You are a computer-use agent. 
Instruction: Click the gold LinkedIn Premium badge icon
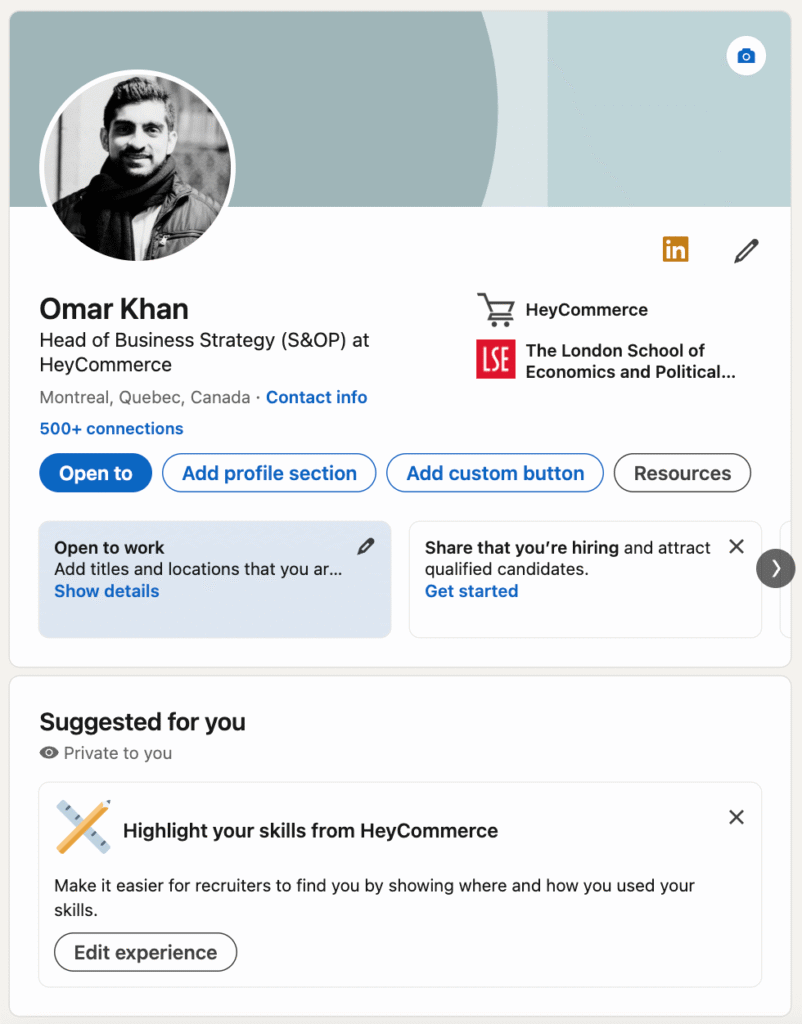coord(676,249)
